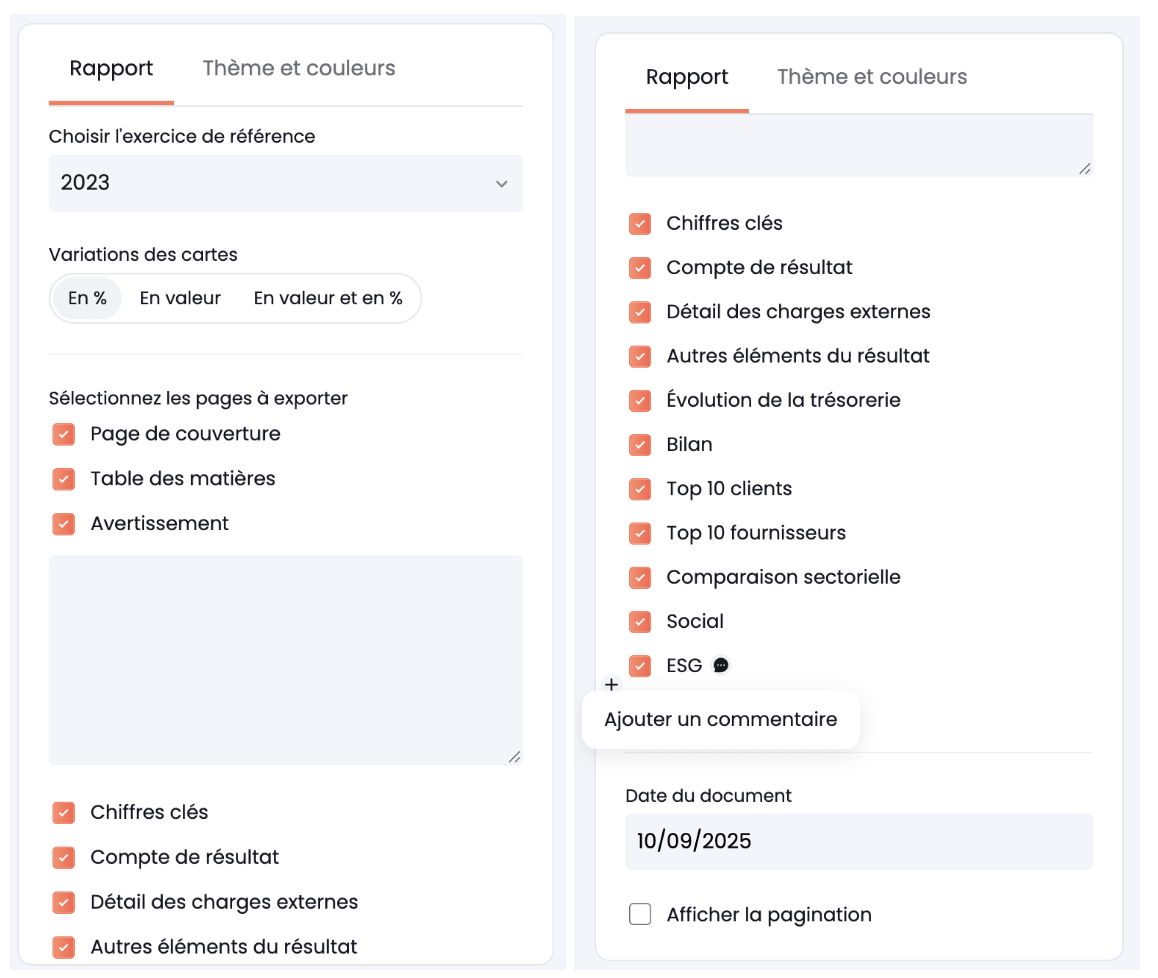Expand the 2023 exercise dropdown chevron
The image size is (1158, 978).
click(x=501, y=183)
